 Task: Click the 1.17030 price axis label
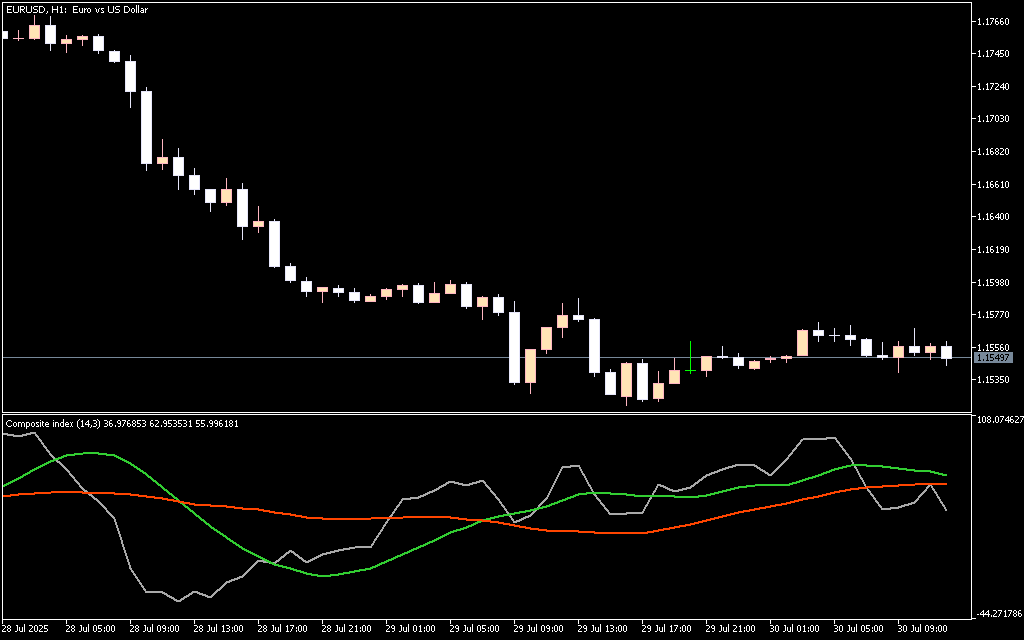coord(993,119)
